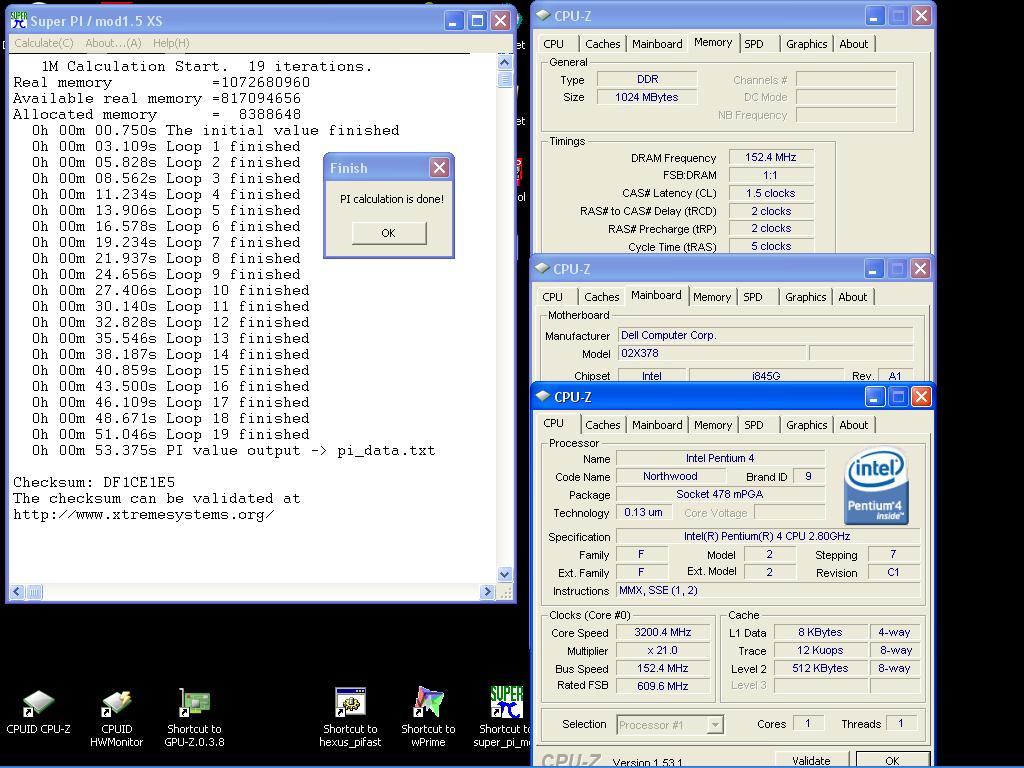Viewport: 1024px width, 768px height.
Task: Click the CAS# Latency 1.5 clocks value
Action: (x=771, y=193)
